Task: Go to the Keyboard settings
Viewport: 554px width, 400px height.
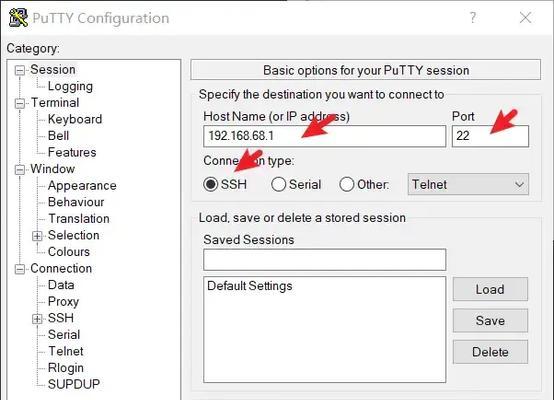Action: [75, 119]
